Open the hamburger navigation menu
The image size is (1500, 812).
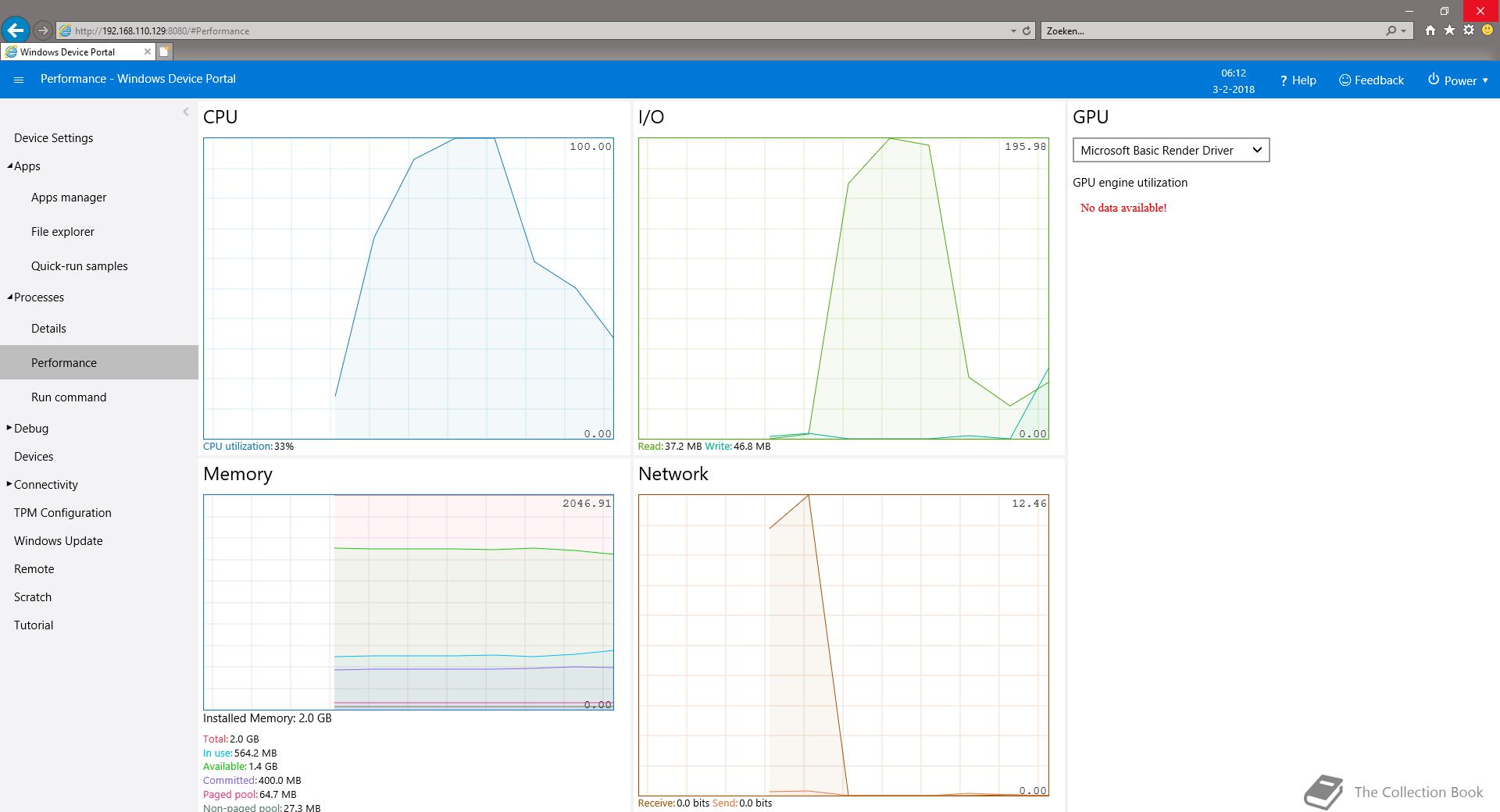(19, 80)
